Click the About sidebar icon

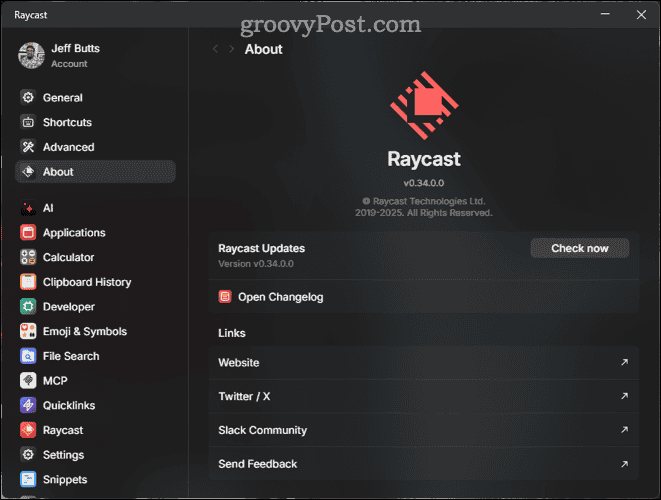pos(28,172)
